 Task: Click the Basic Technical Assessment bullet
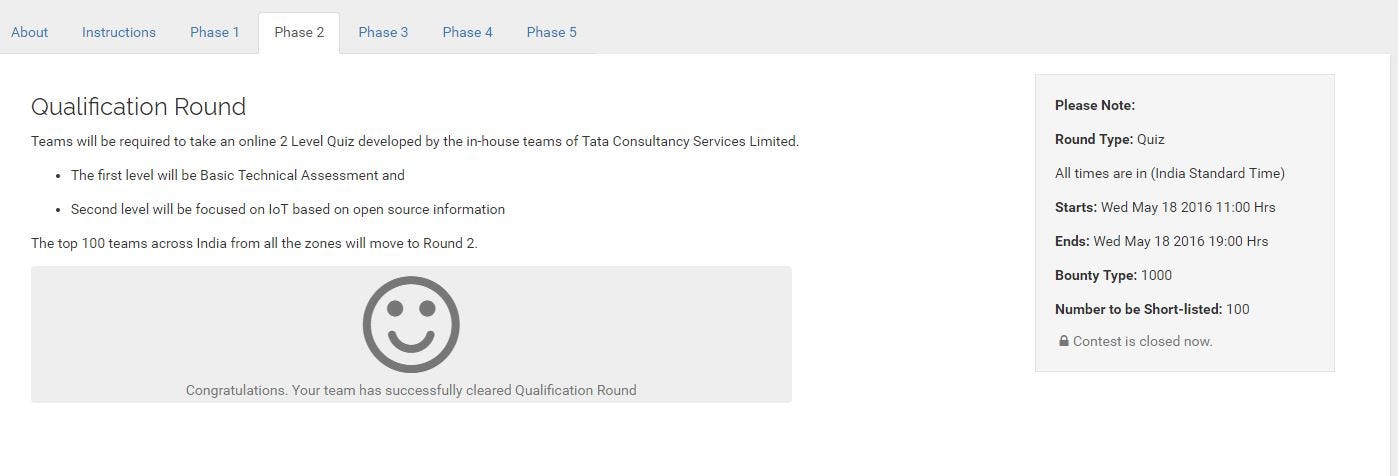coord(237,175)
